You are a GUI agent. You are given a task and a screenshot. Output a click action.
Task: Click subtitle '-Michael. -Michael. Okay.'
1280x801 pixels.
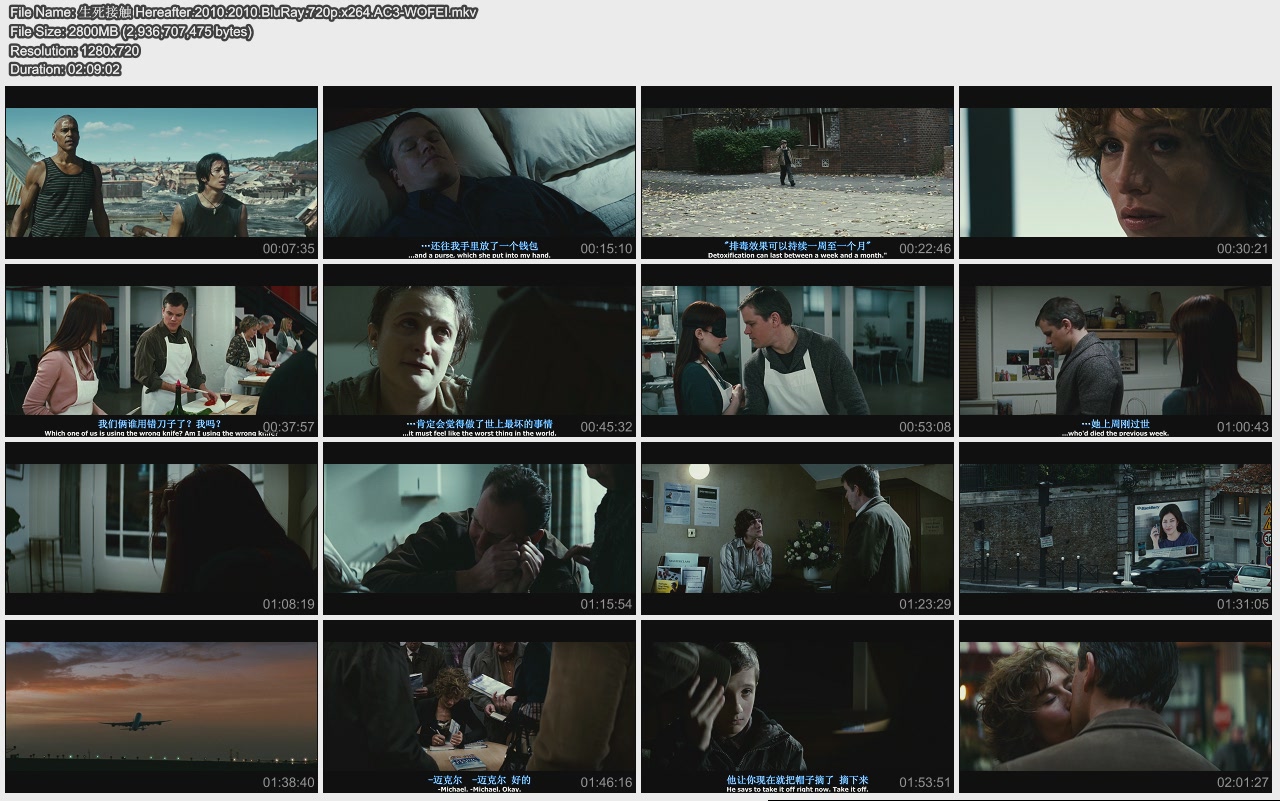click(479, 789)
